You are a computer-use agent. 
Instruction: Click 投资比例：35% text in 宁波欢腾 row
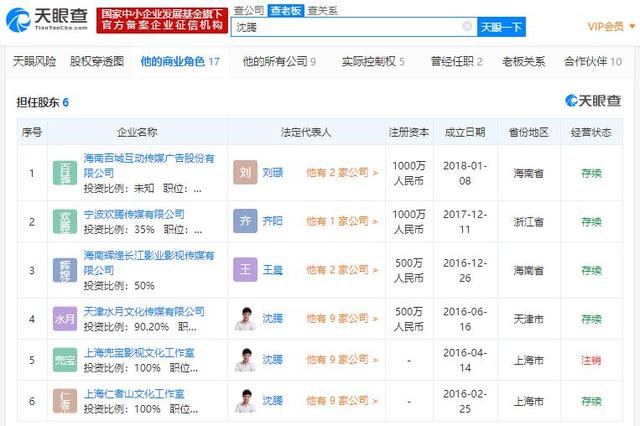pyautogui.click(x=119, y=230)
